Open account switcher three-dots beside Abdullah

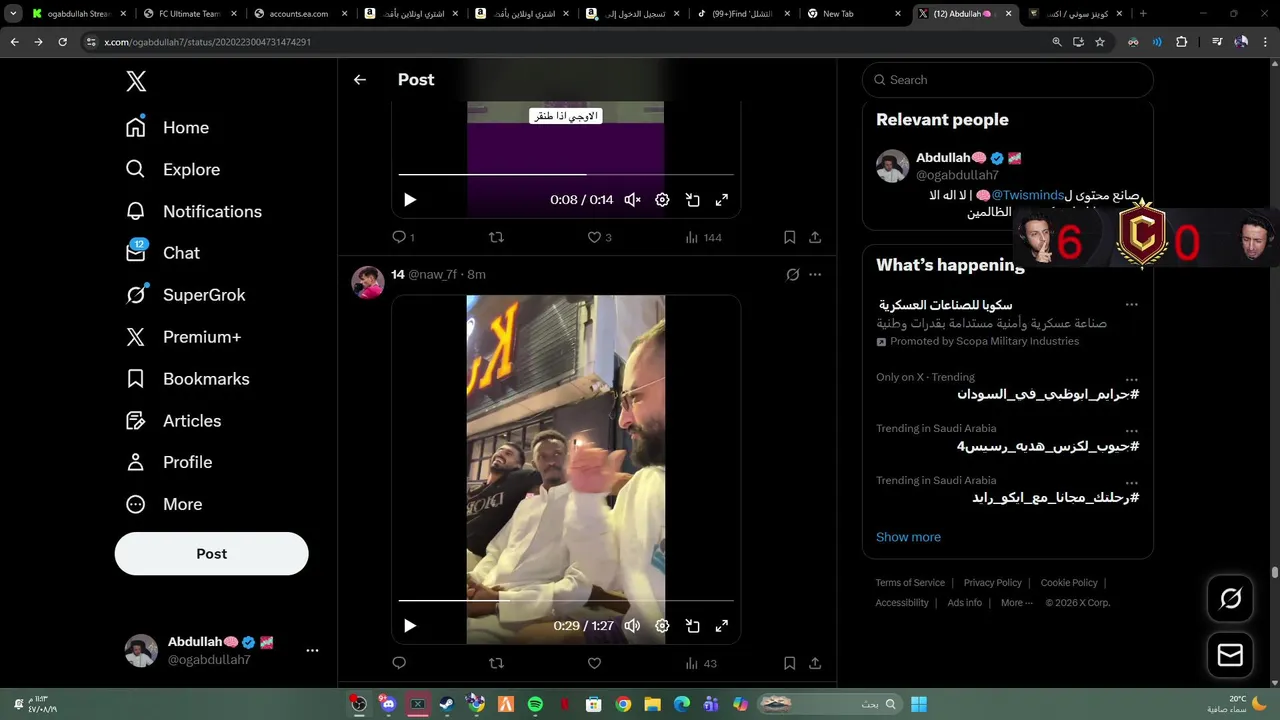pyautogui.click(x=312, y=650)
